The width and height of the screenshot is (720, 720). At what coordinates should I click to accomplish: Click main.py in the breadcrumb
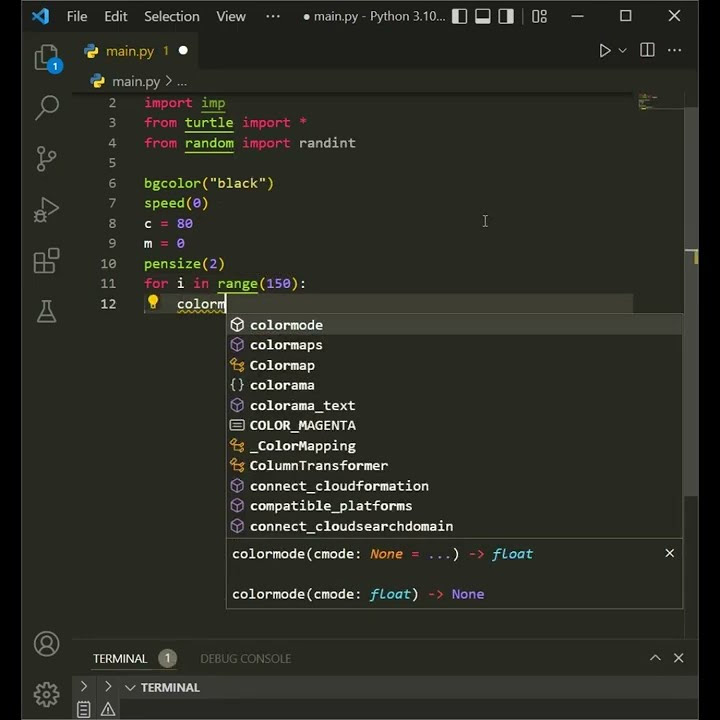pos(136,81)
